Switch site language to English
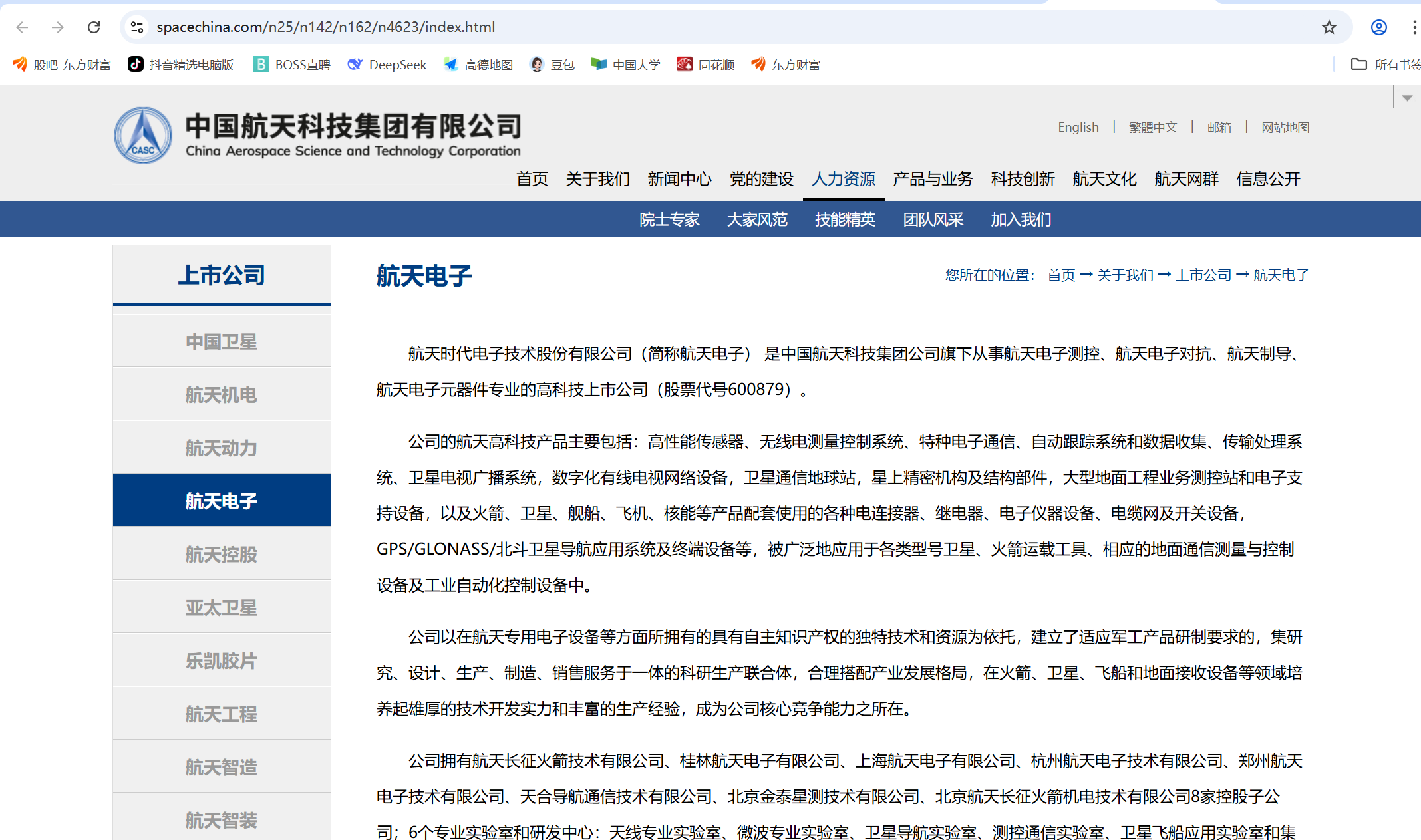1421x840 pixels. tap(1078, 127)
